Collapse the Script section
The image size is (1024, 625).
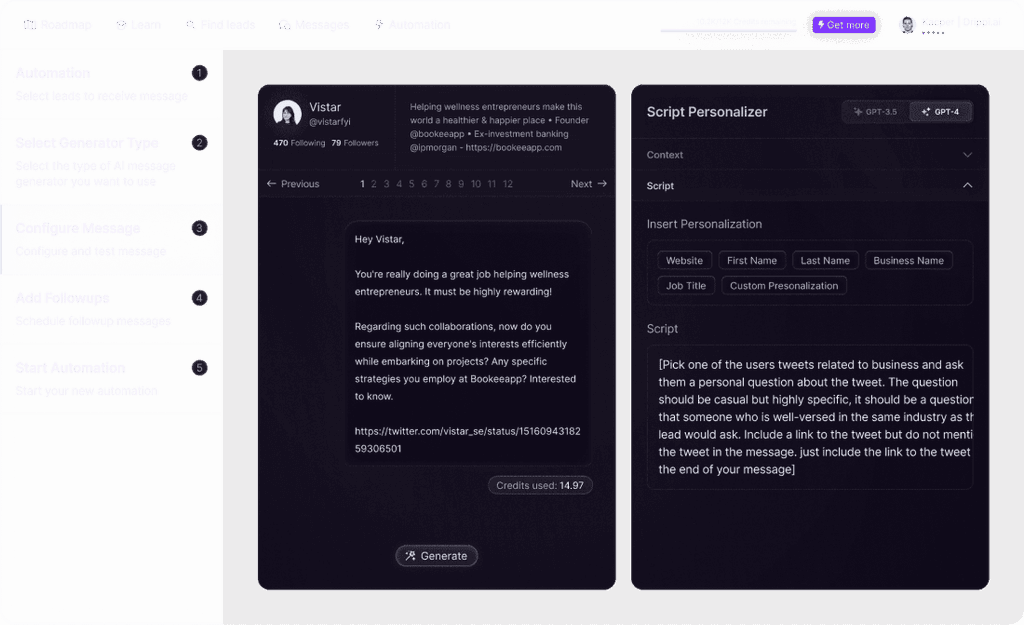point(808,186)
